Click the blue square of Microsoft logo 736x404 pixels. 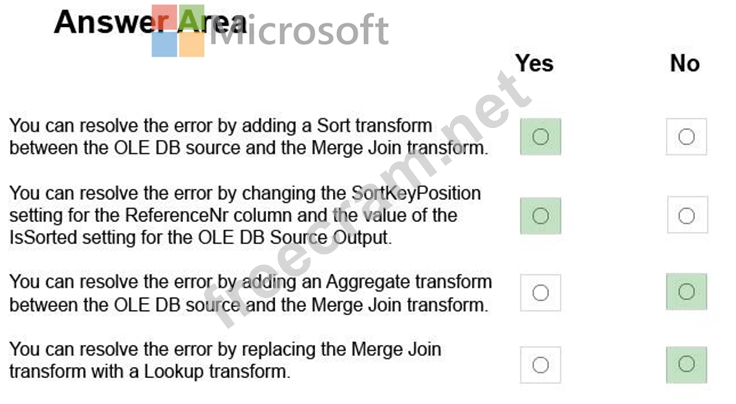point(164,45)
